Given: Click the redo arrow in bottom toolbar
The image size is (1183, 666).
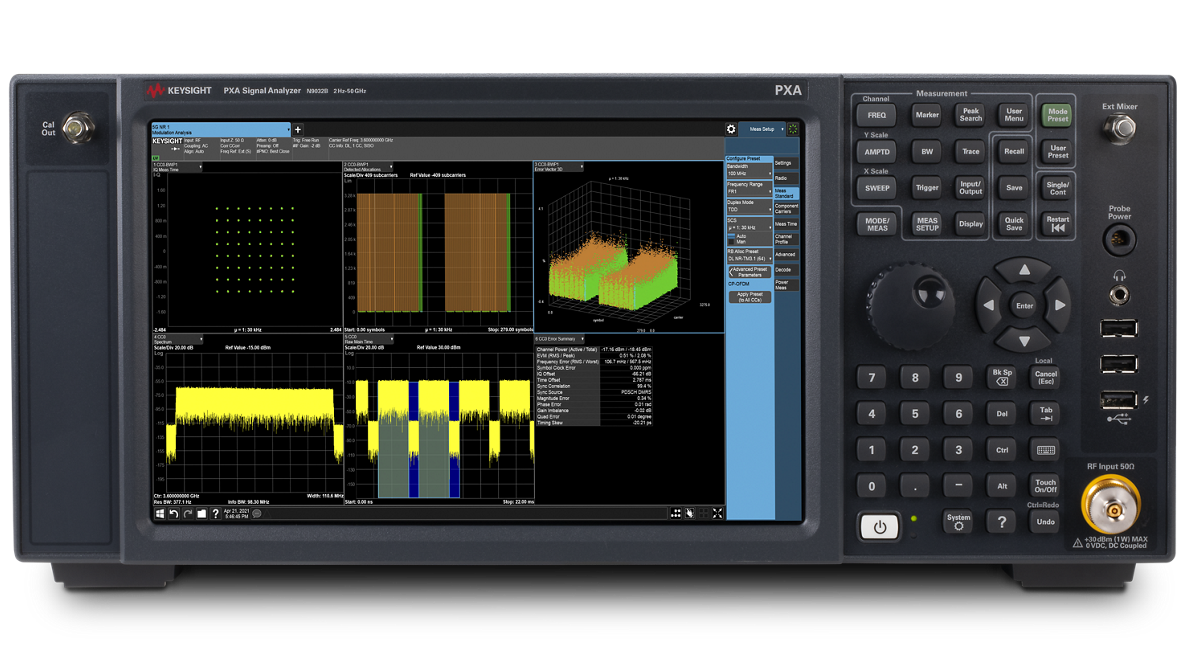Looking at the screenshot, I should (x=186, y=513).
